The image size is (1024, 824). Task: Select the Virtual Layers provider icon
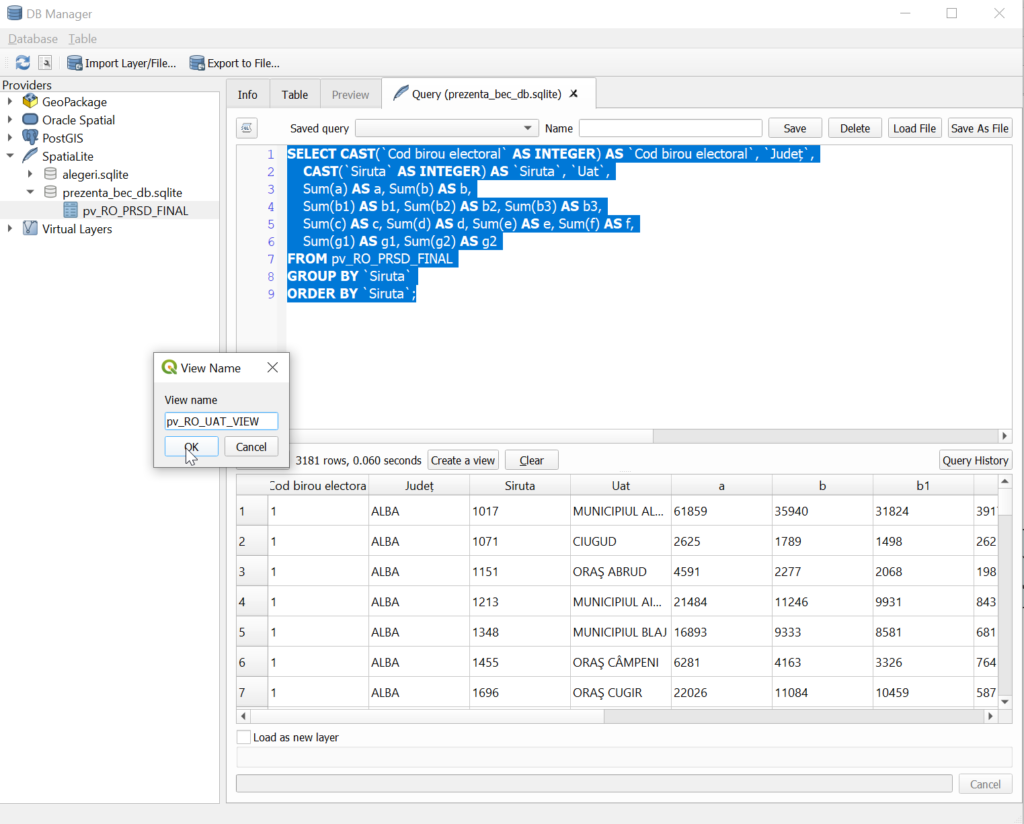30,229
